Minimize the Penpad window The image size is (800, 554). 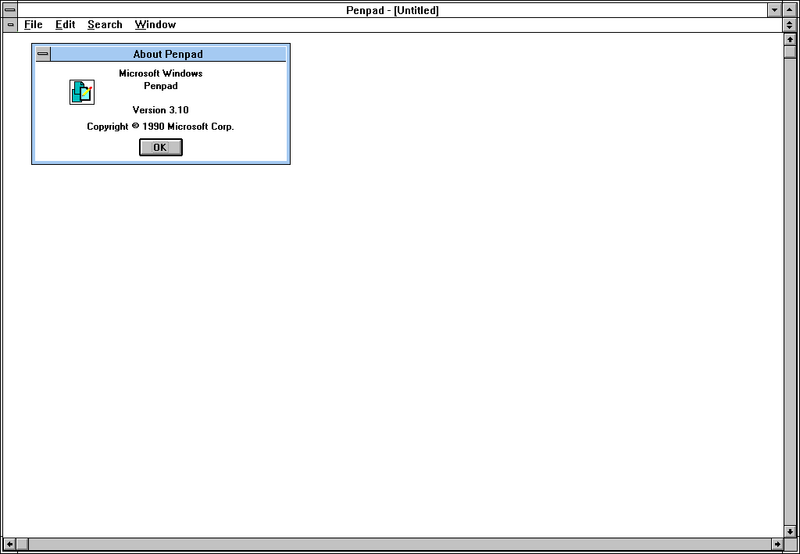coord(775,10)
